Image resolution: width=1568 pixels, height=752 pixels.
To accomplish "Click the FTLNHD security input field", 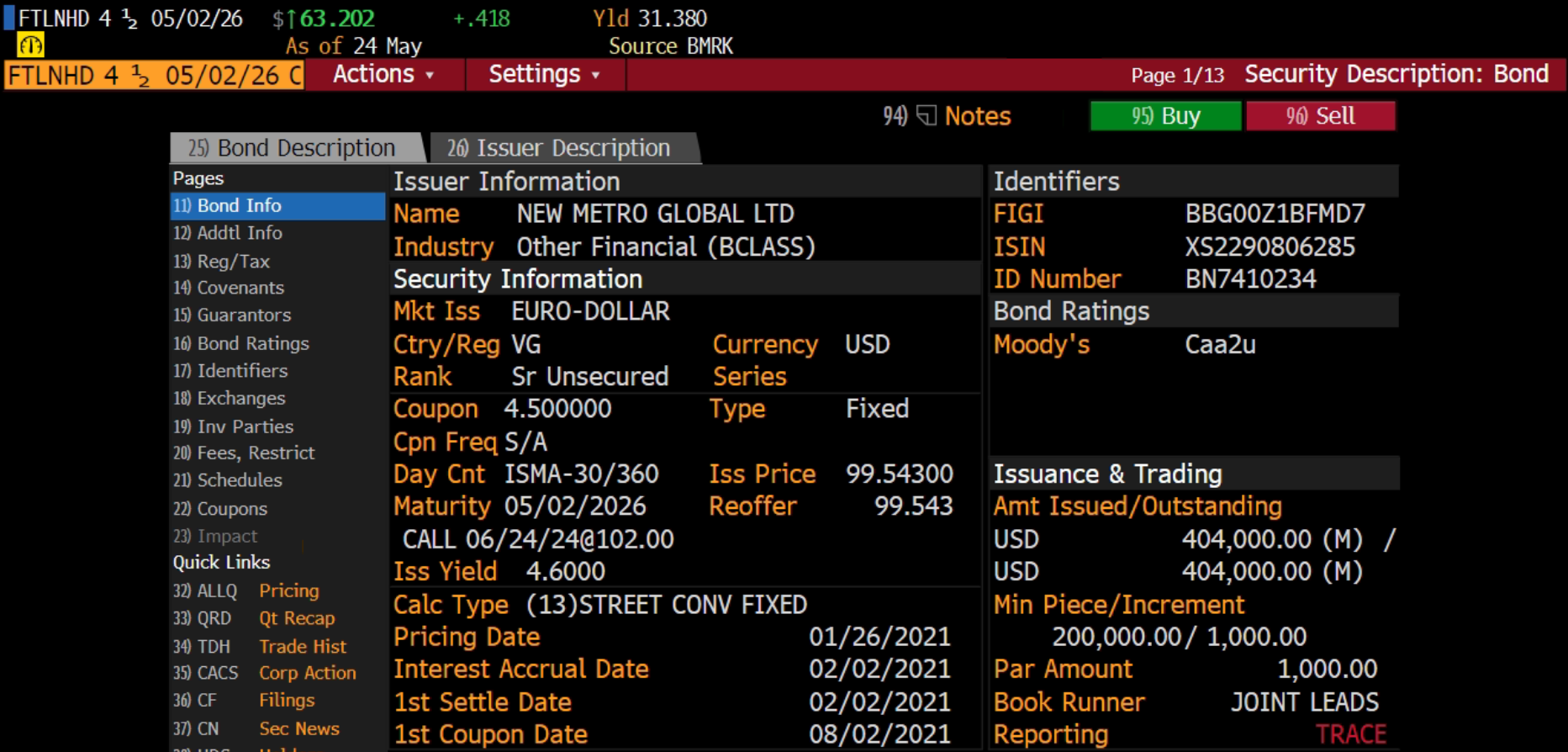I will click(x=154, y=76).
